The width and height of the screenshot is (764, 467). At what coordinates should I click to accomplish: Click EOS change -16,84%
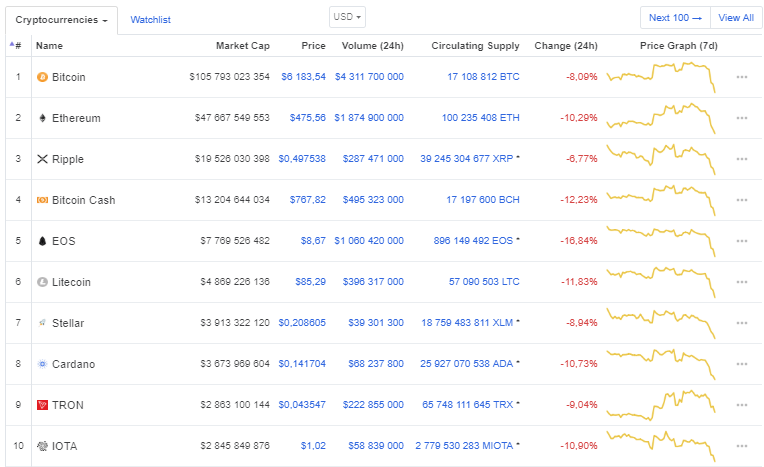[578, 240]
